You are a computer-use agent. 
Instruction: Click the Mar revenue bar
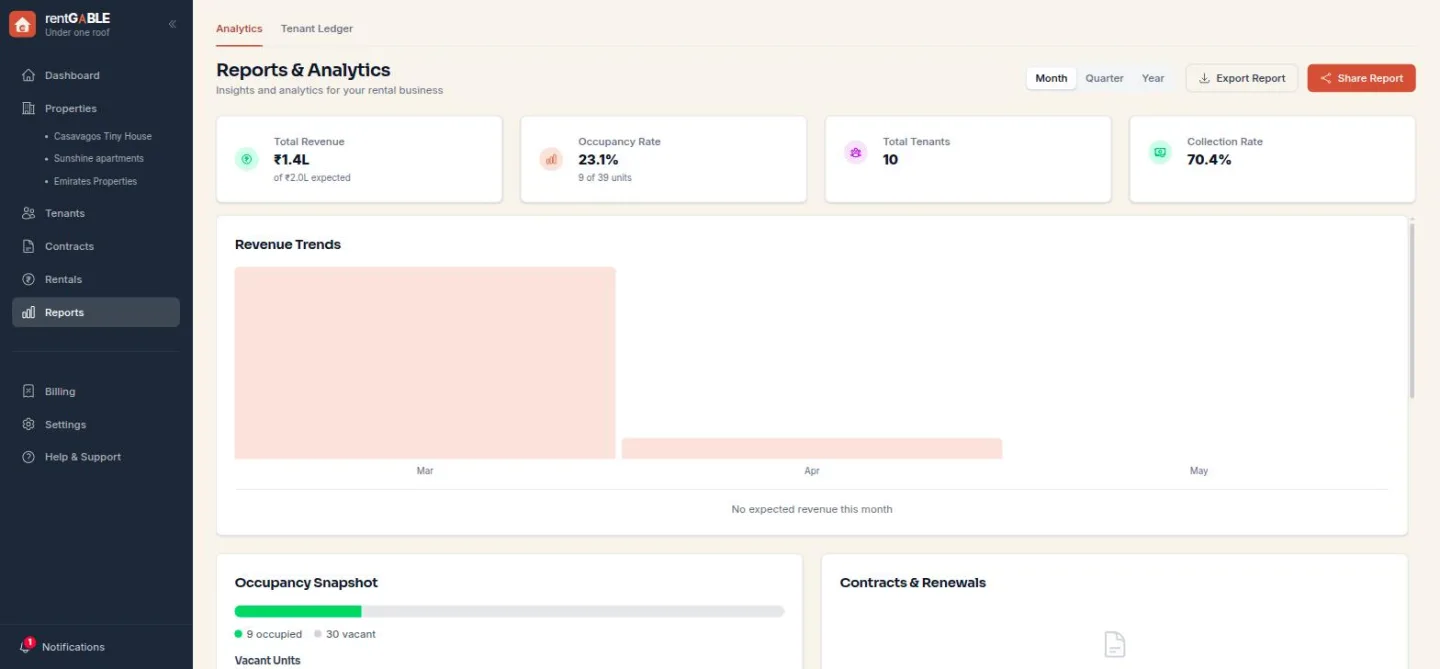425,363
